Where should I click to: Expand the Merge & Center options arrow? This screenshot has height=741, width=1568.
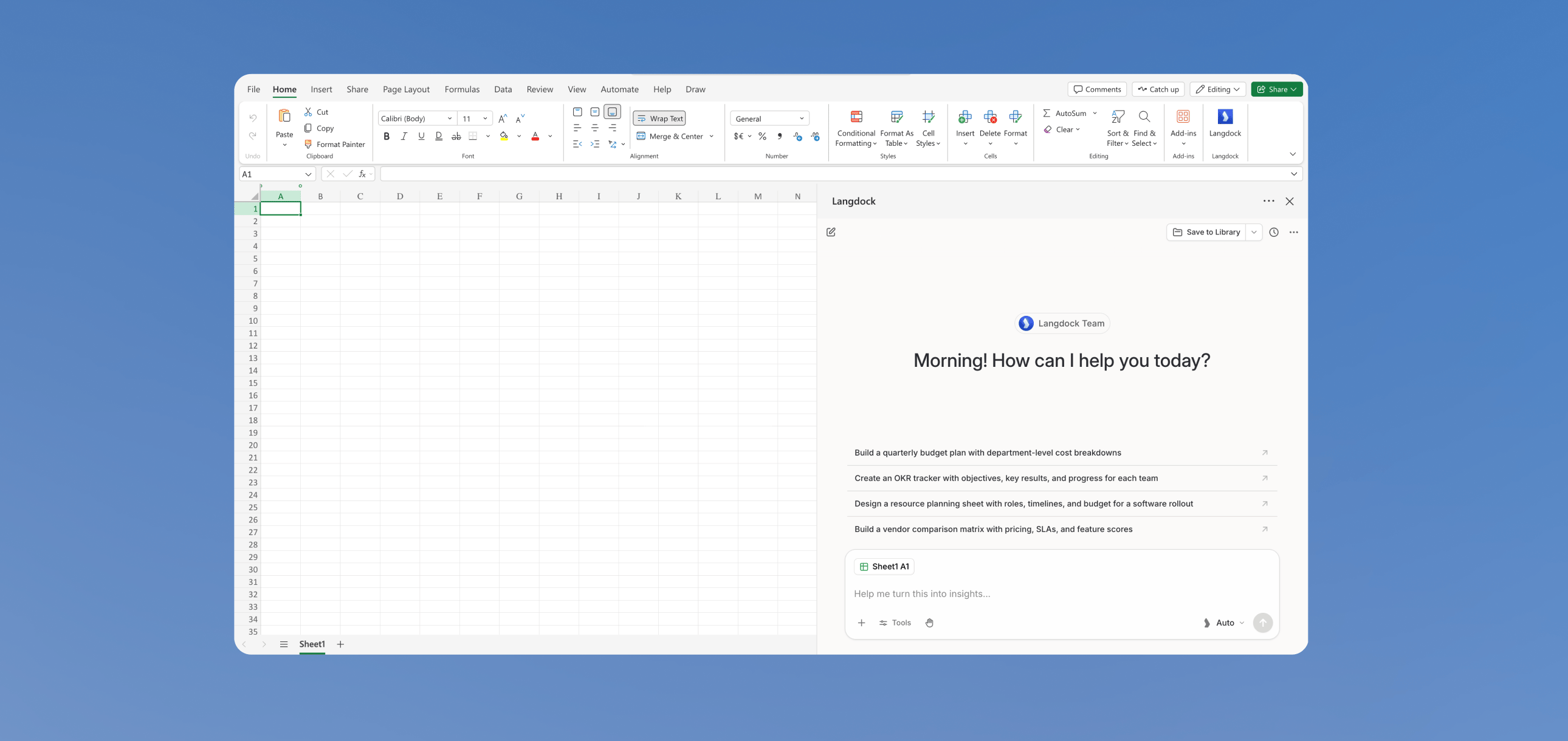[711, 136]
